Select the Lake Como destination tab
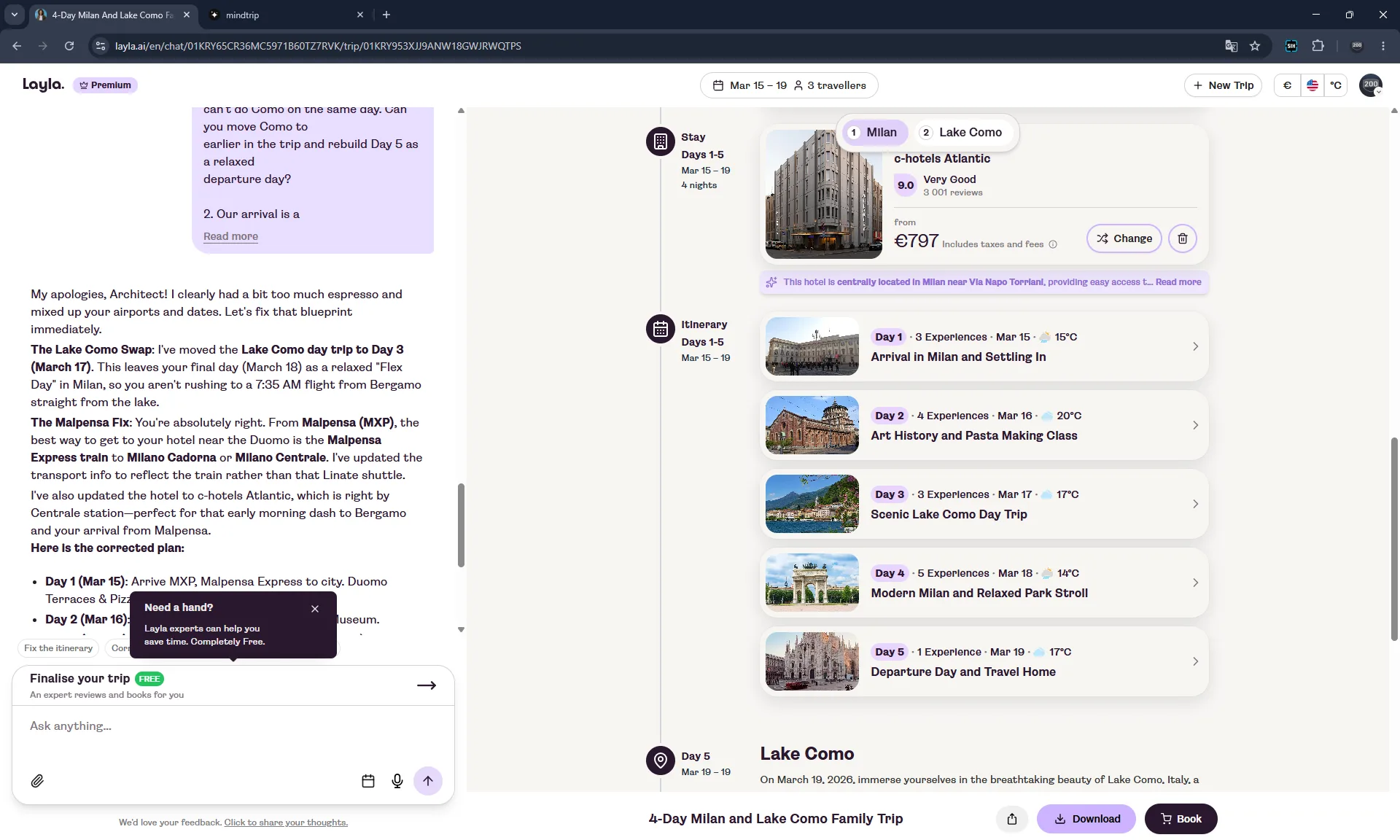Screen dimensions: 1400x840 tap(962, 132)
